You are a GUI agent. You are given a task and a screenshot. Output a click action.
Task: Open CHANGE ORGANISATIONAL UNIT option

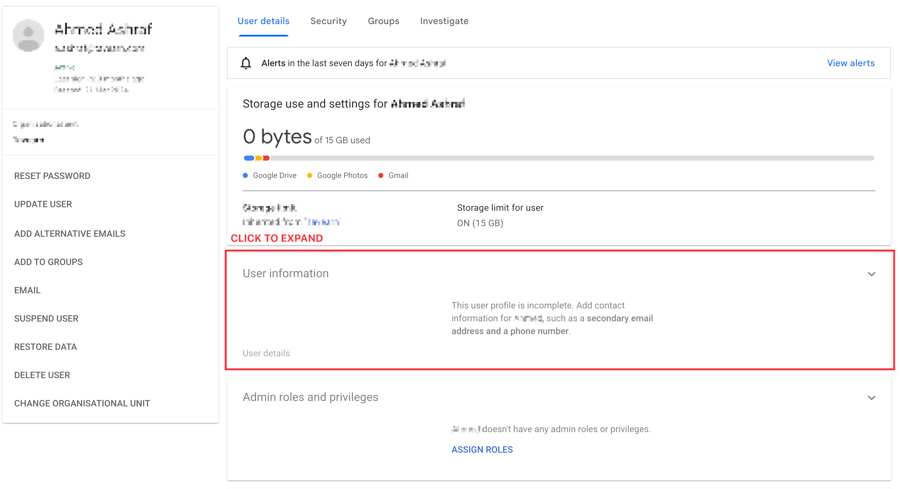click(82, 404)
